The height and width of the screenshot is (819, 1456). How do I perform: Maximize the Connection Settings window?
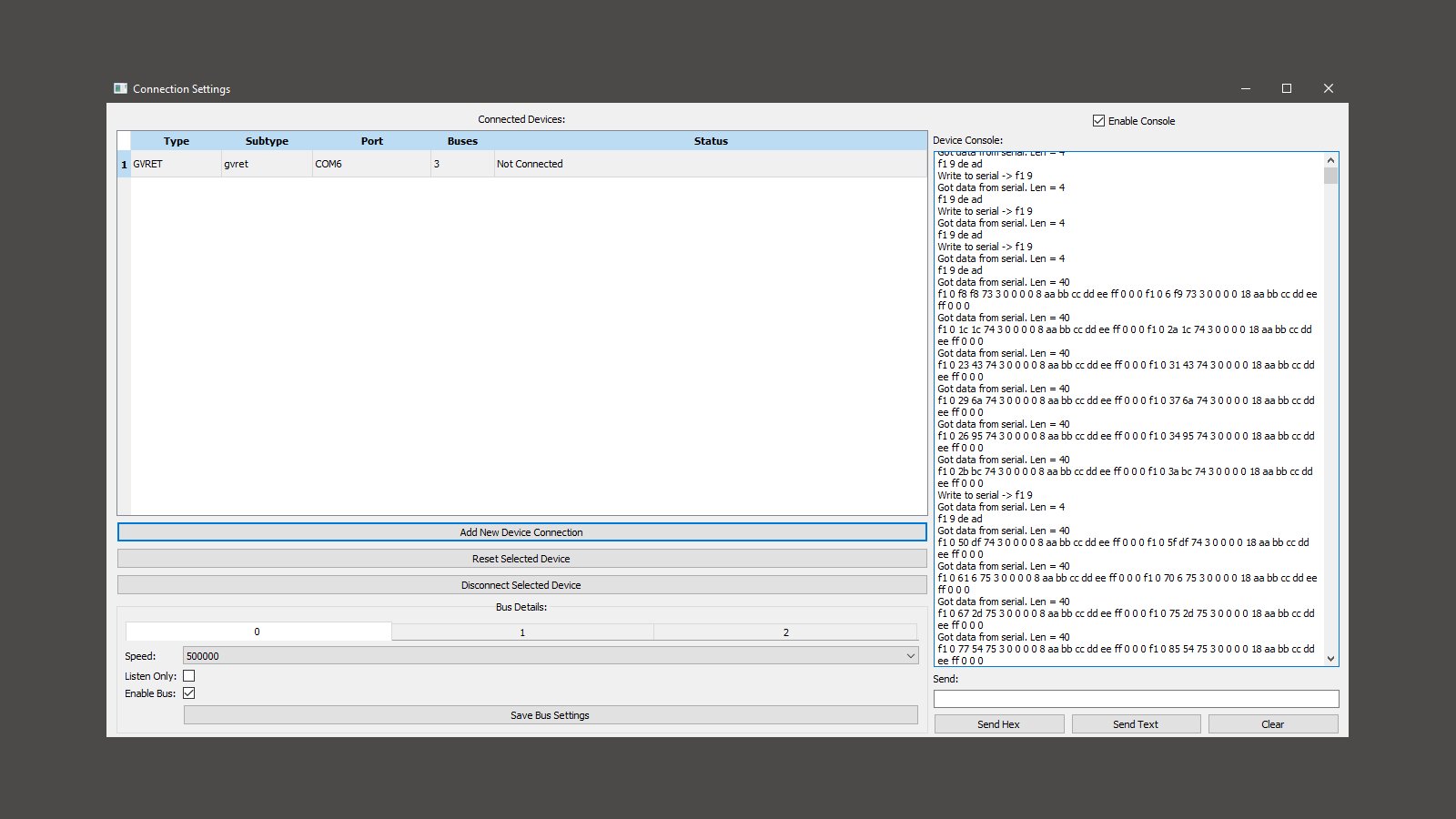pos(1287,88)
